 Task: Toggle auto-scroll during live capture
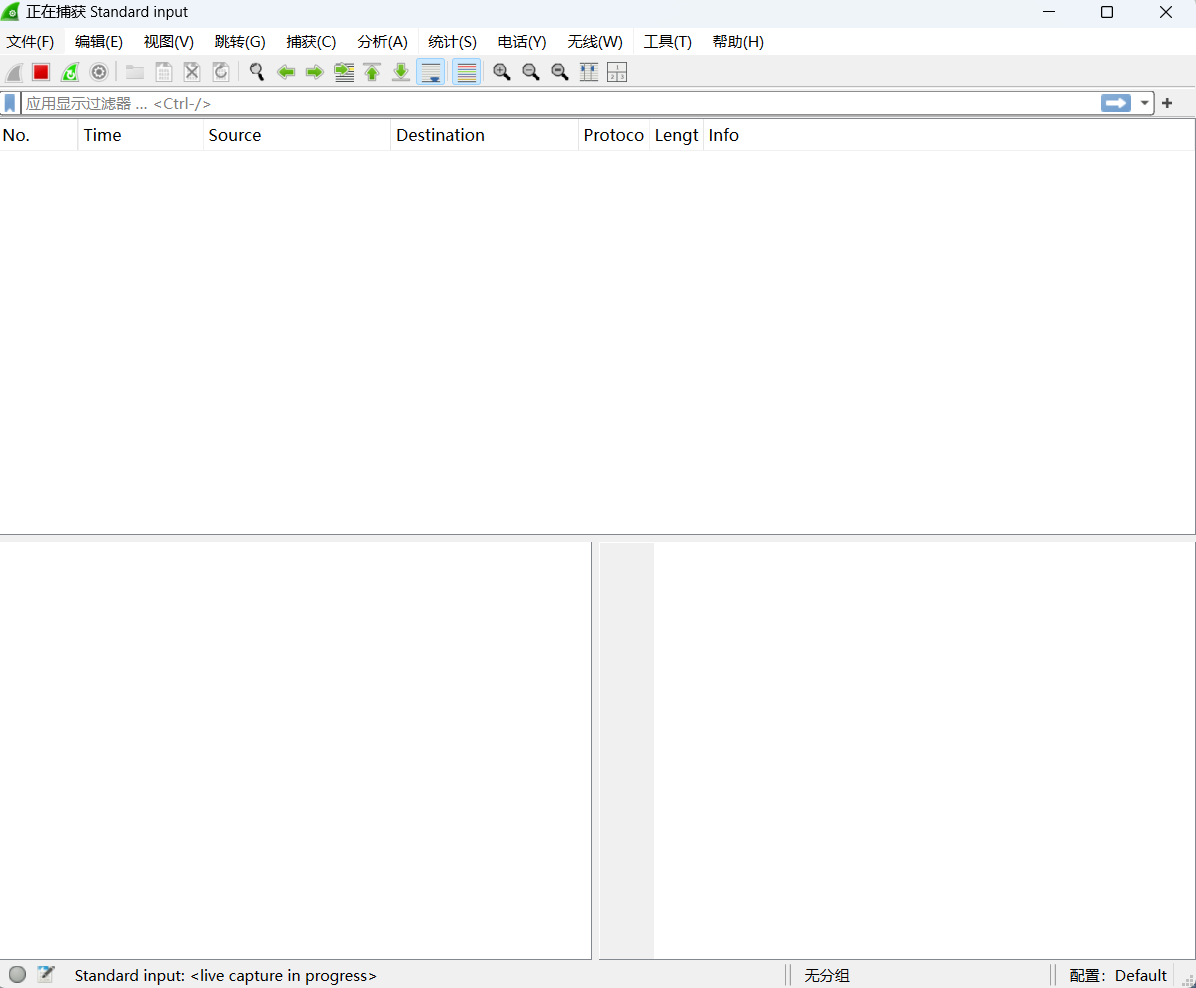click(431, 72)
